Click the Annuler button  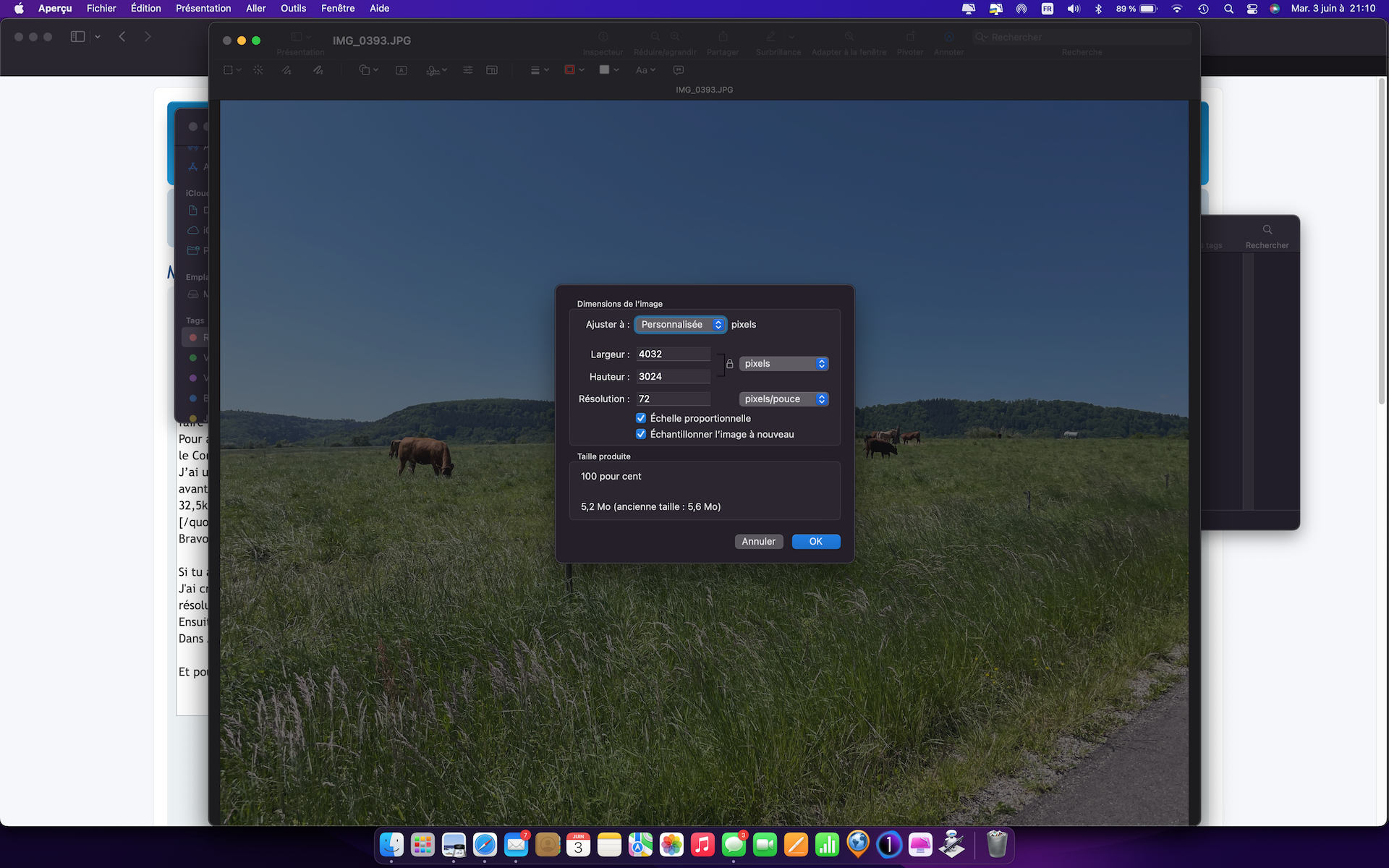tap(758, 542)
